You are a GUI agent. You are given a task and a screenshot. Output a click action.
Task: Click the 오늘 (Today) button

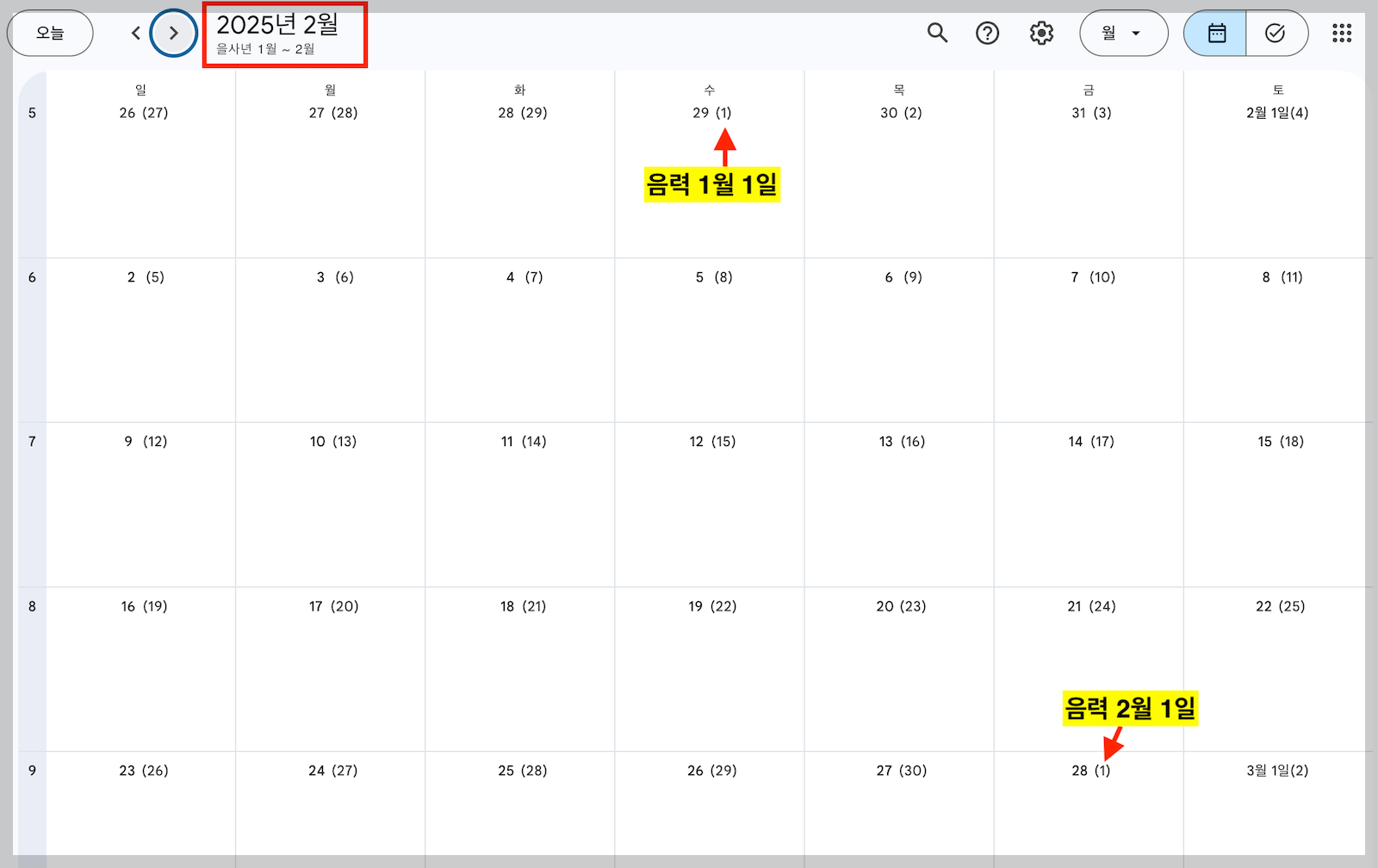(50, 33)
